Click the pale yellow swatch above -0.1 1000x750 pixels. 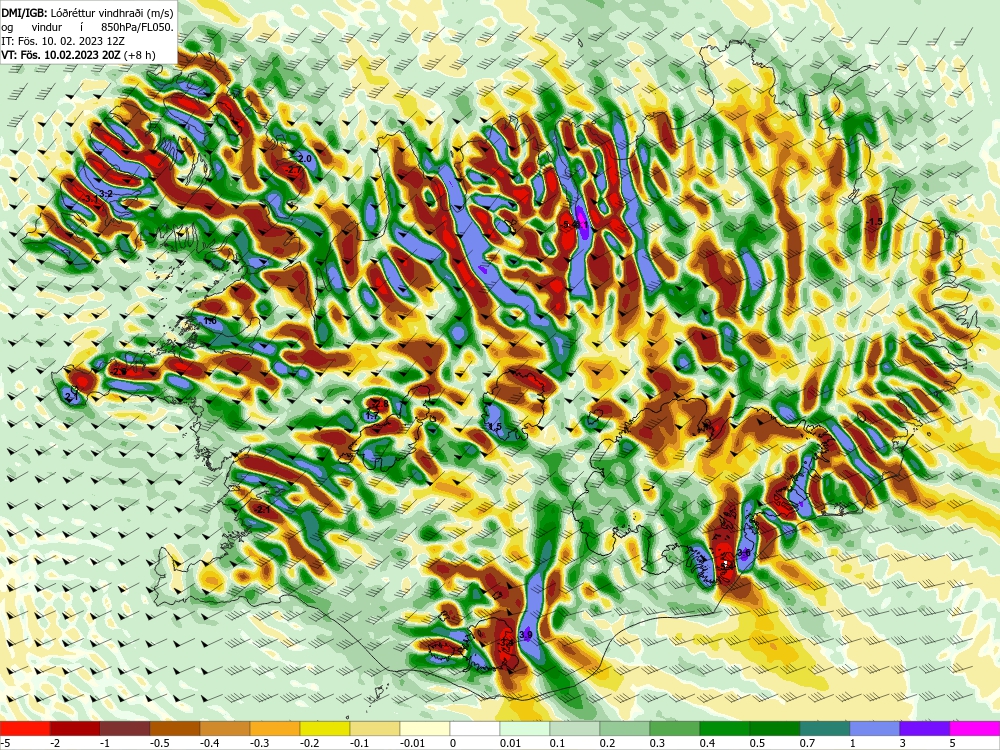click(x=375, y=728)
